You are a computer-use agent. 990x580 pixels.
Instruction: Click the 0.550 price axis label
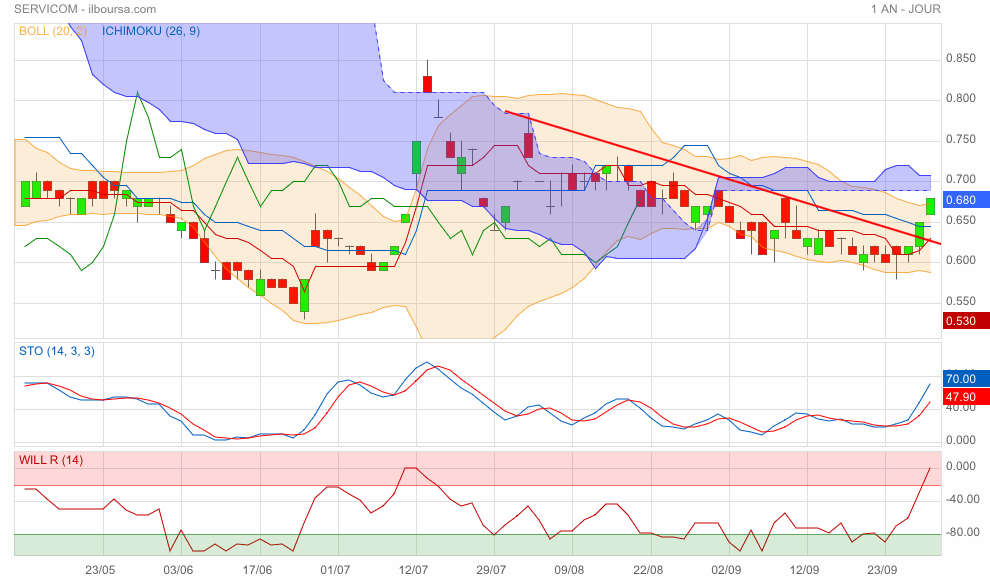(960, 301)
